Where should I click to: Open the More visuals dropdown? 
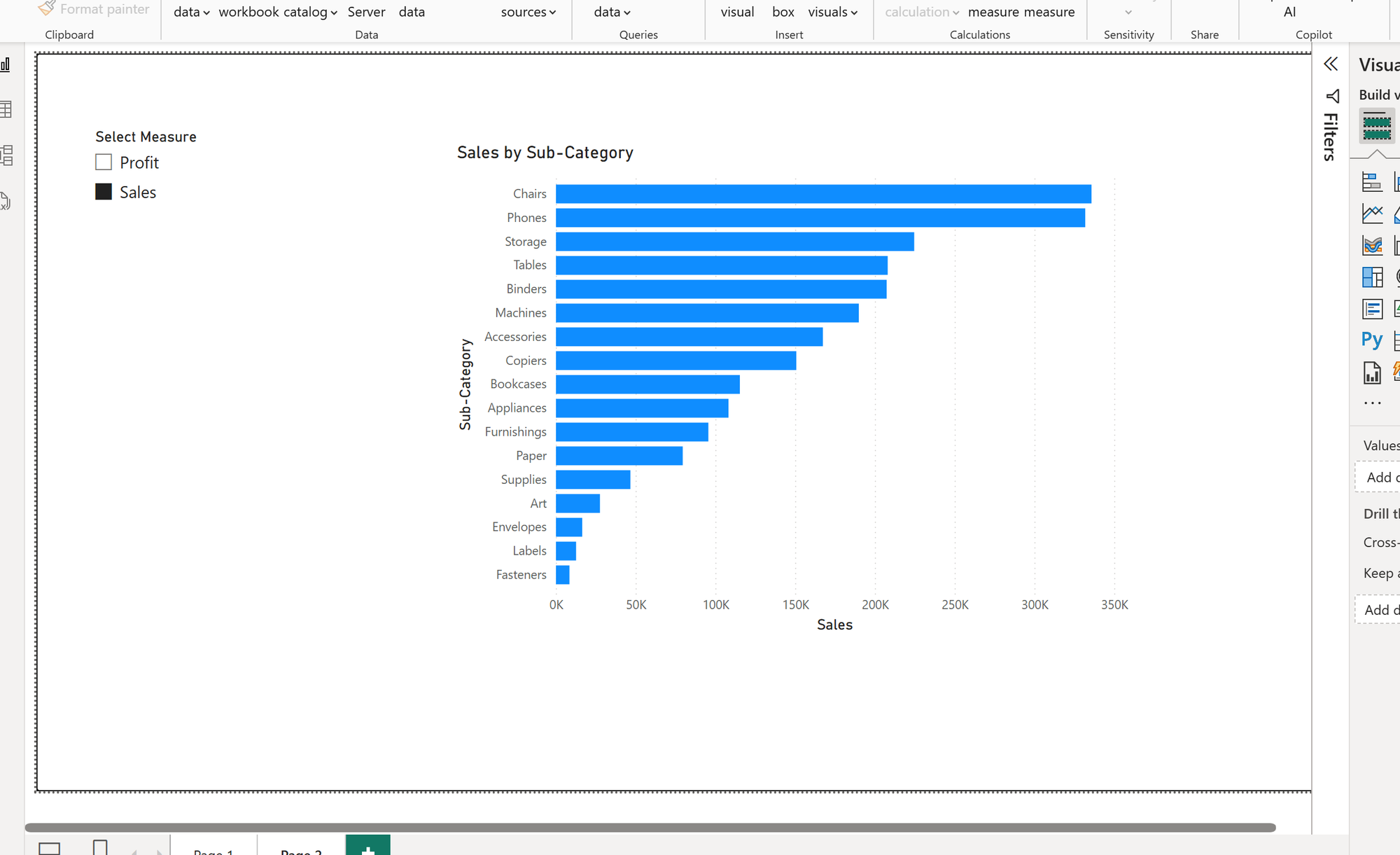(832, 12)
